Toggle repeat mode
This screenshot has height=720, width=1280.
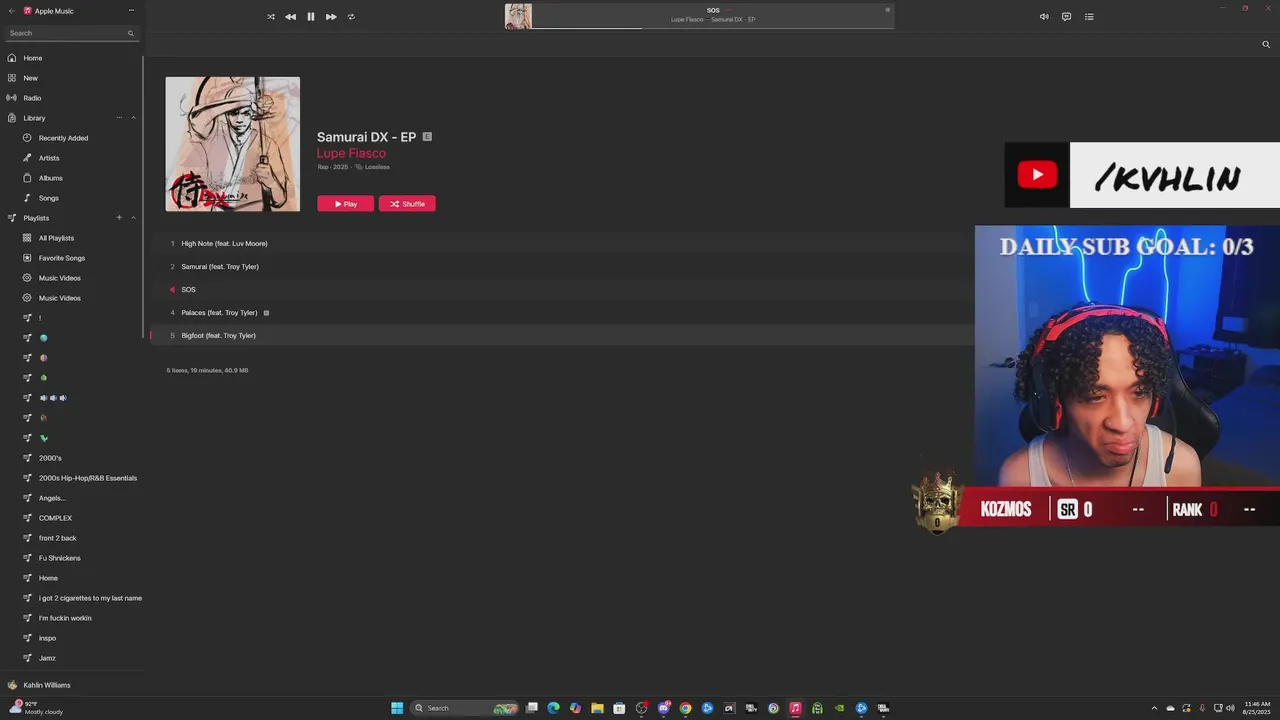click(351, 17)
